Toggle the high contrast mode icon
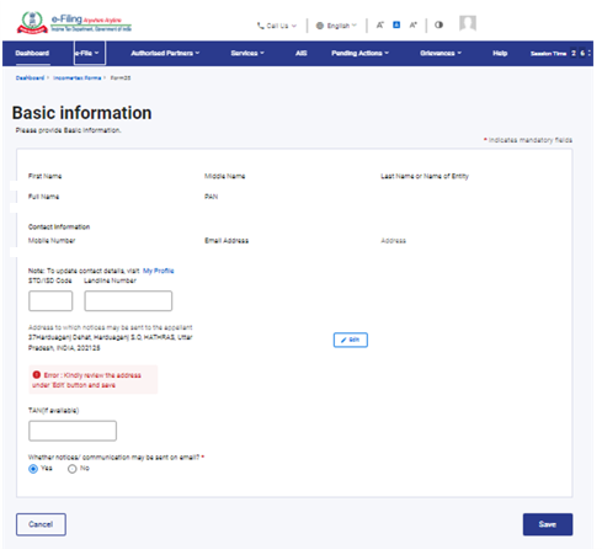Image resolution: width=602 pixels, height=549 pixels. coord(438,25)
